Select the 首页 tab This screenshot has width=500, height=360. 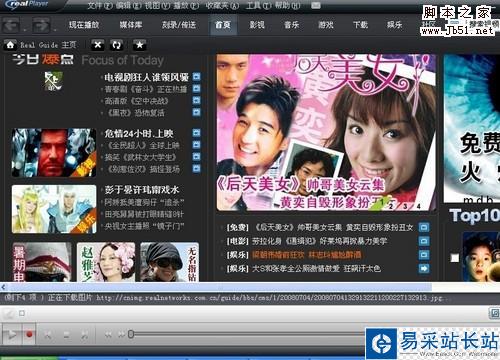coord(223,25)
